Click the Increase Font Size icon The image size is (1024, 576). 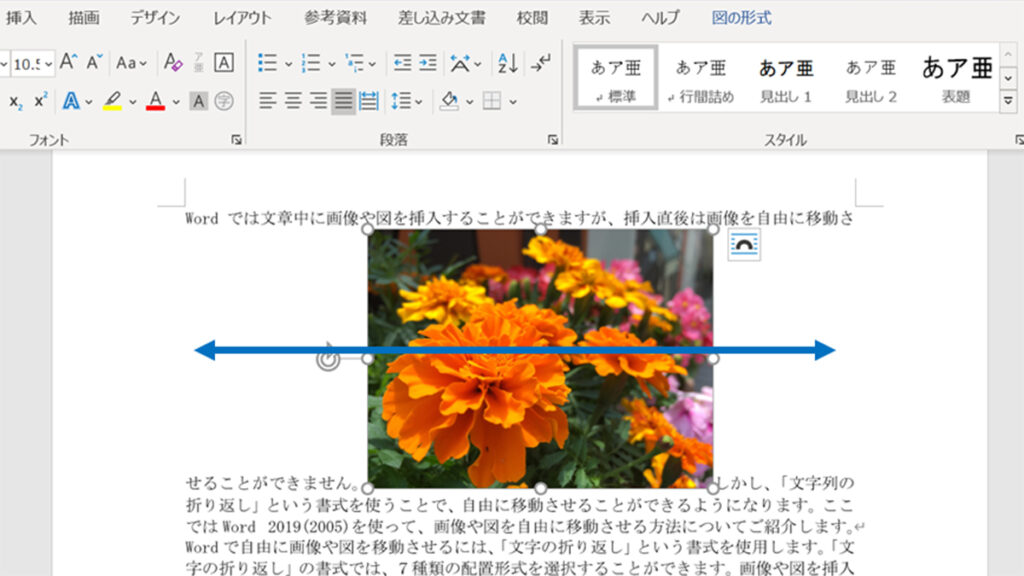tap(68, 63)
